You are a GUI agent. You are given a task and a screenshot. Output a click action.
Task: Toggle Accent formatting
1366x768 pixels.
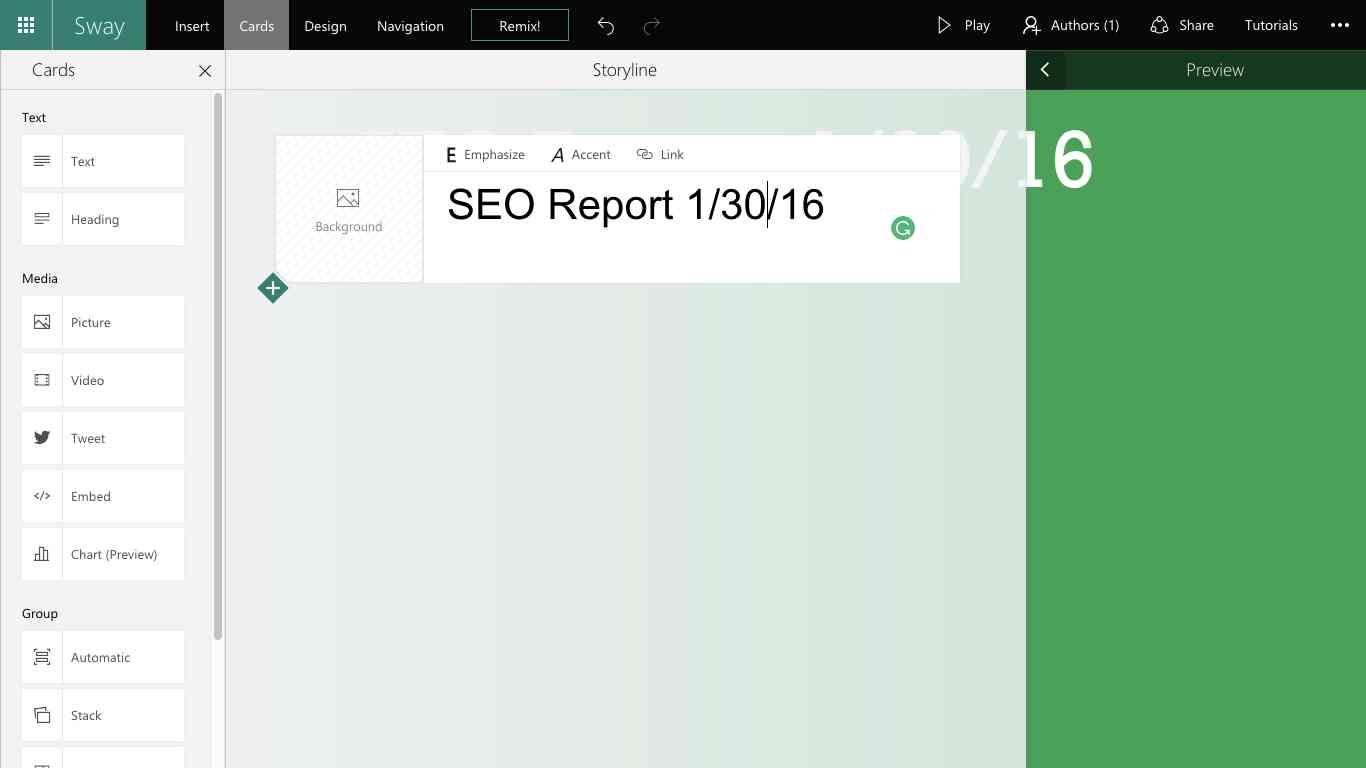click(x=581, y=154)
